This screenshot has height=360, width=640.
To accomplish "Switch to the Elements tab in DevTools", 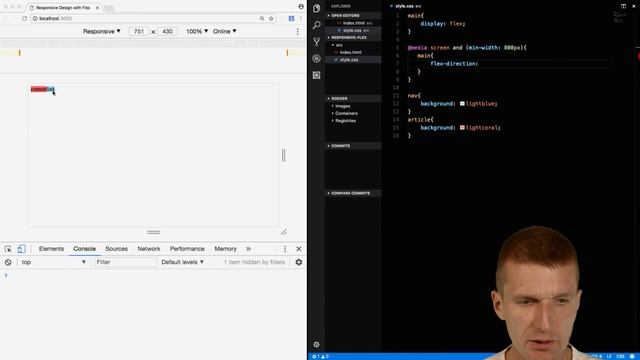I will [x=51, y=249].
